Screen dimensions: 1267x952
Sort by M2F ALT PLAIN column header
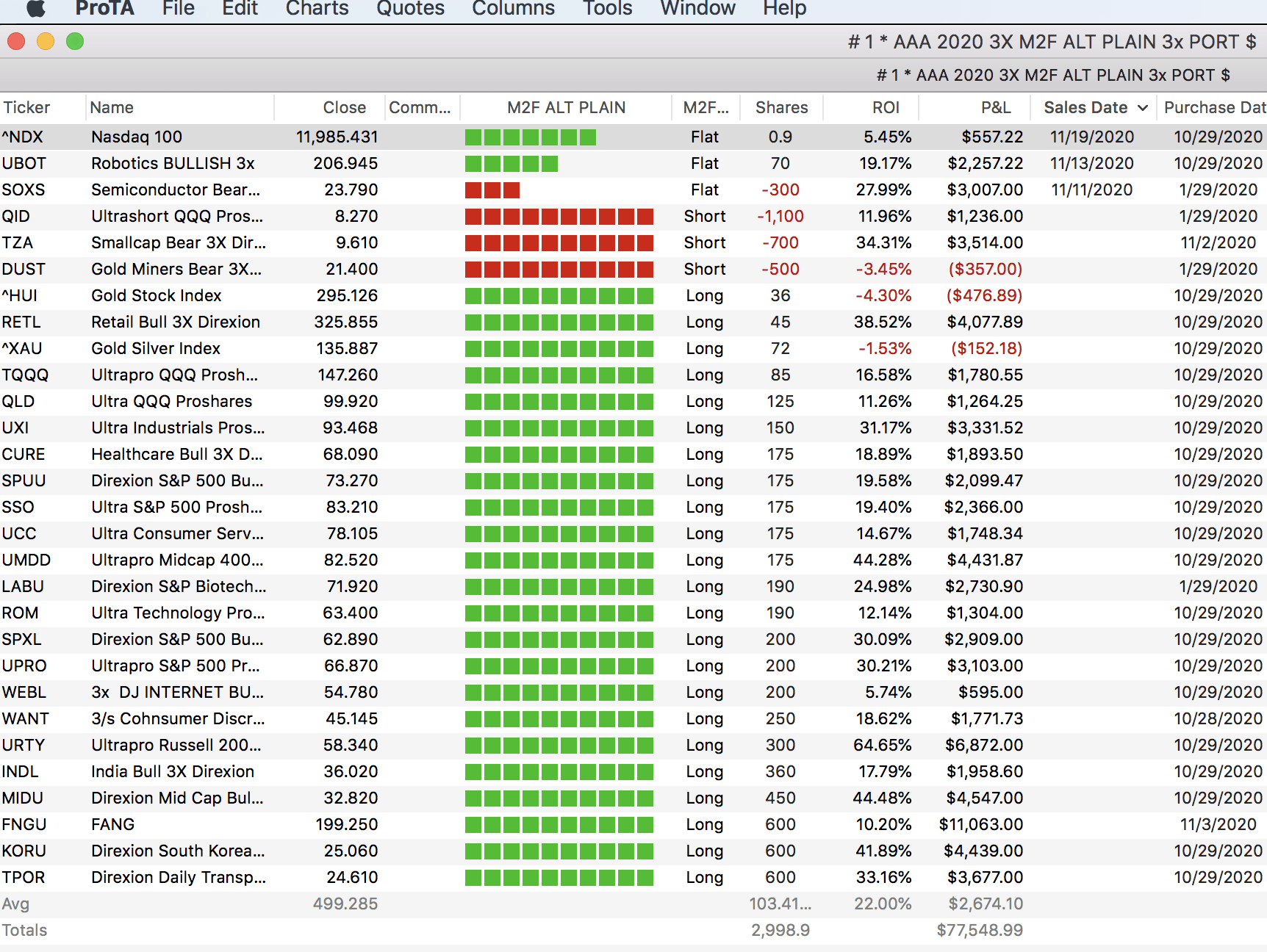[567, 108]
